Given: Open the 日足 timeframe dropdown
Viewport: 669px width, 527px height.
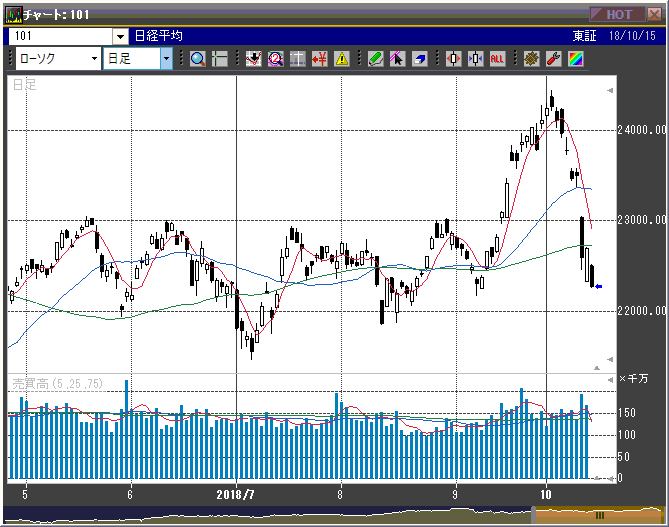Looking at the screenshot, I should coord(166,59).
